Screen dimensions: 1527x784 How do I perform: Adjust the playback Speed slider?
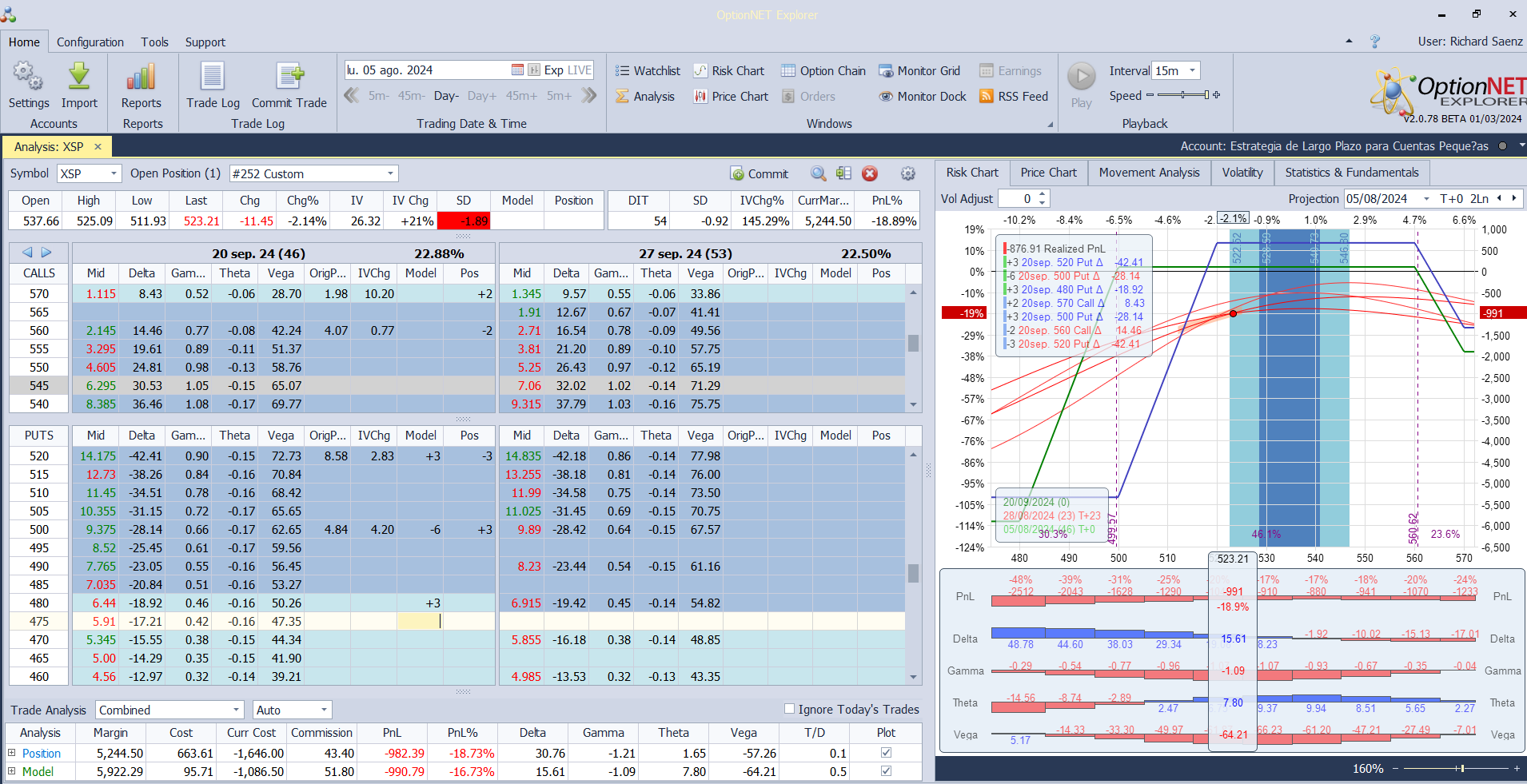[1183, 95]
